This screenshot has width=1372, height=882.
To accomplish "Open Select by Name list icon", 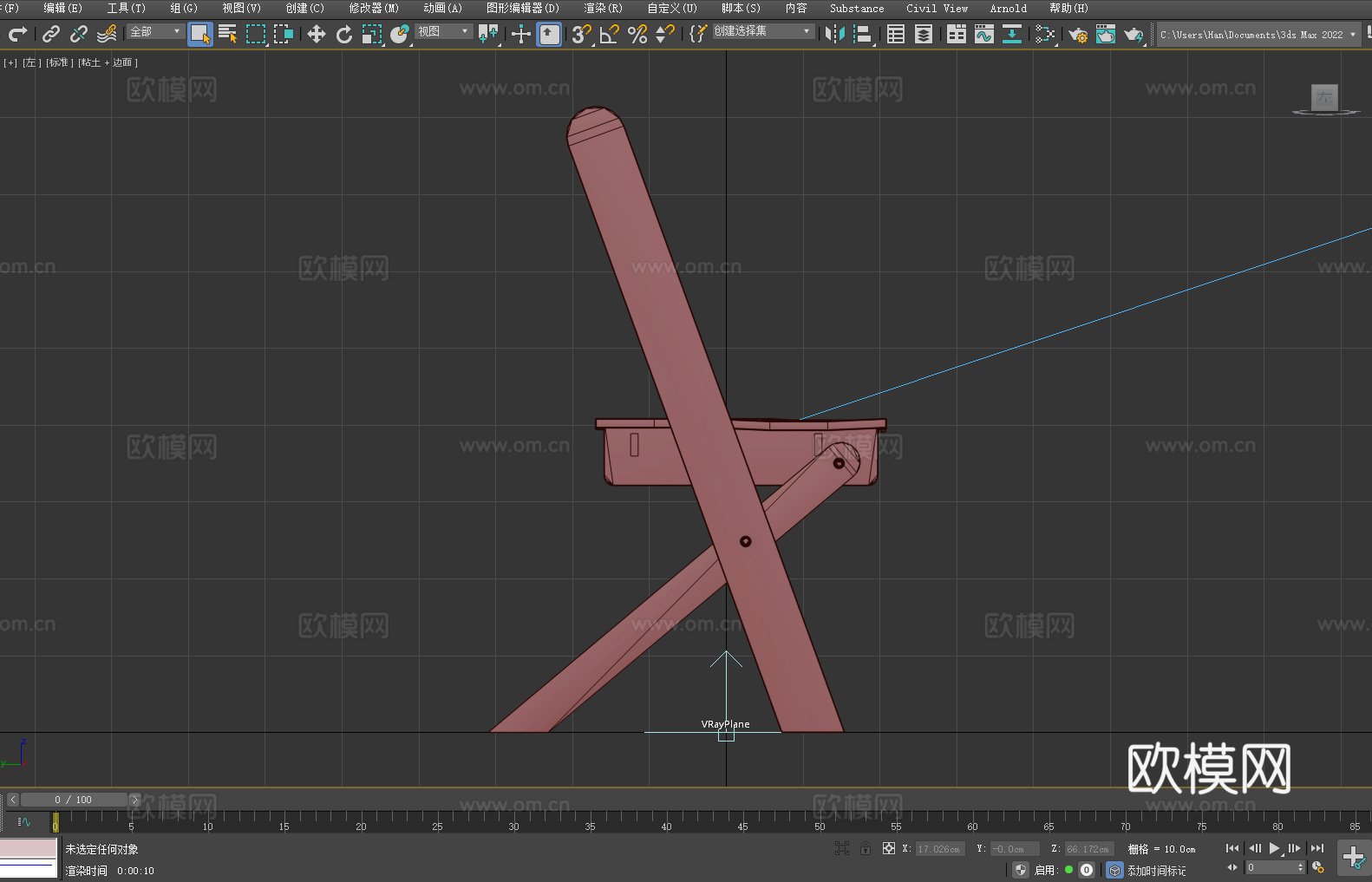I will click(228, 34).
